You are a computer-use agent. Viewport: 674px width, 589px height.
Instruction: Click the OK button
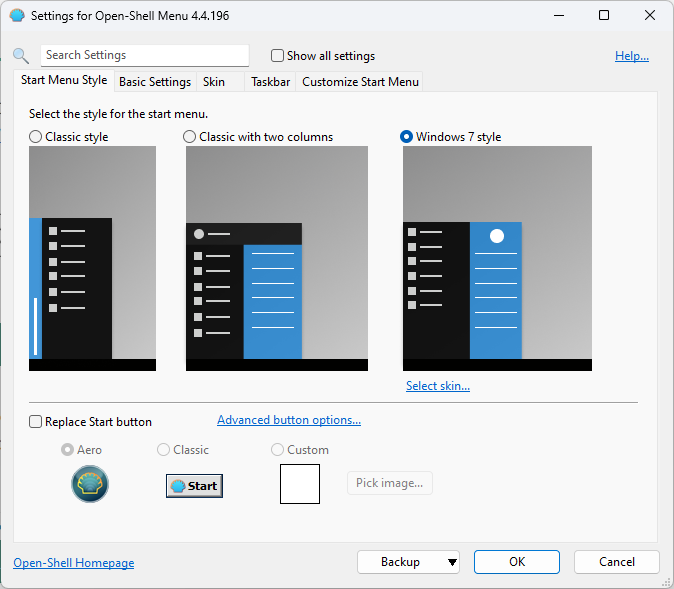[517, 562]
